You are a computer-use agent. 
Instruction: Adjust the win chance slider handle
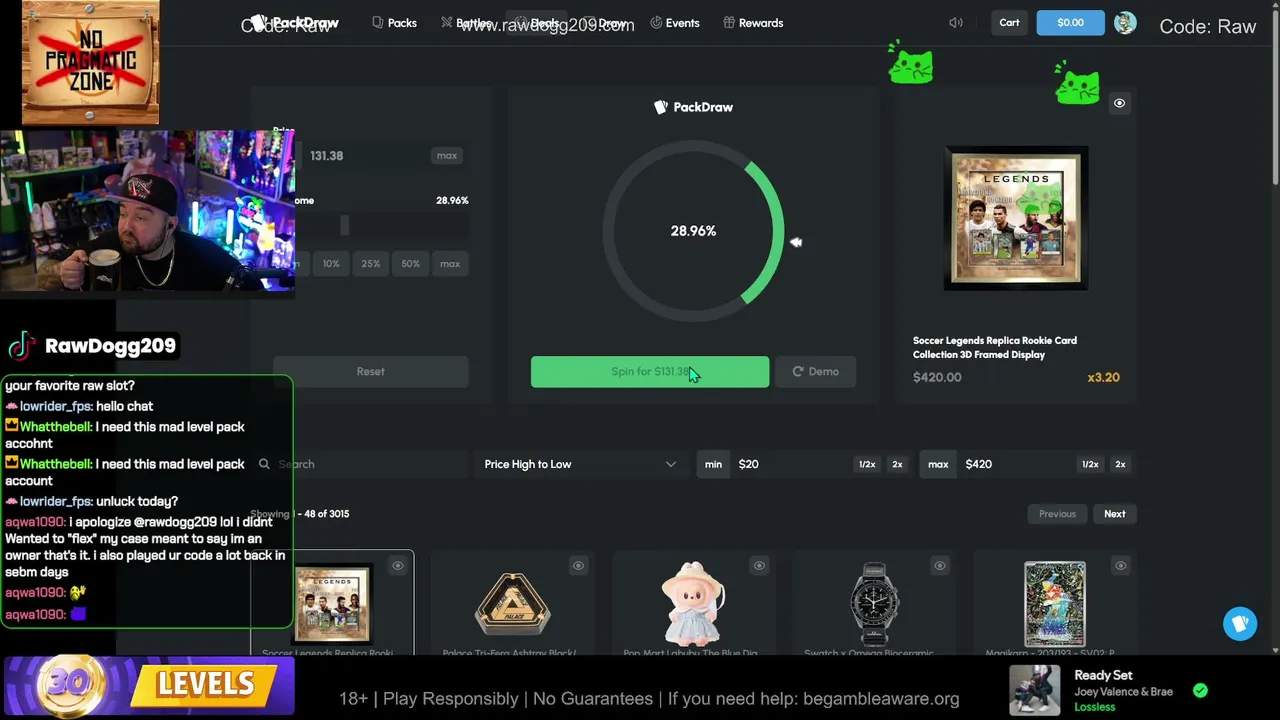[x=344, y=226]
